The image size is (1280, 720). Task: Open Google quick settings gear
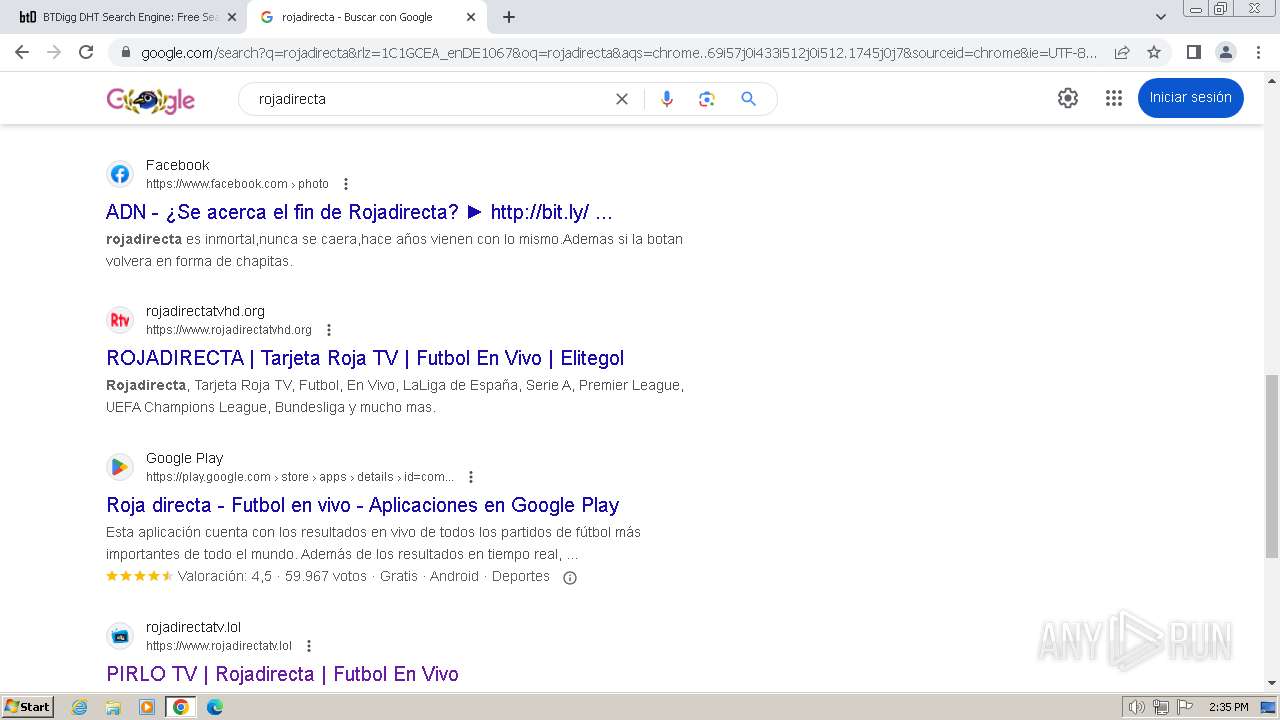pos(1068,98)
